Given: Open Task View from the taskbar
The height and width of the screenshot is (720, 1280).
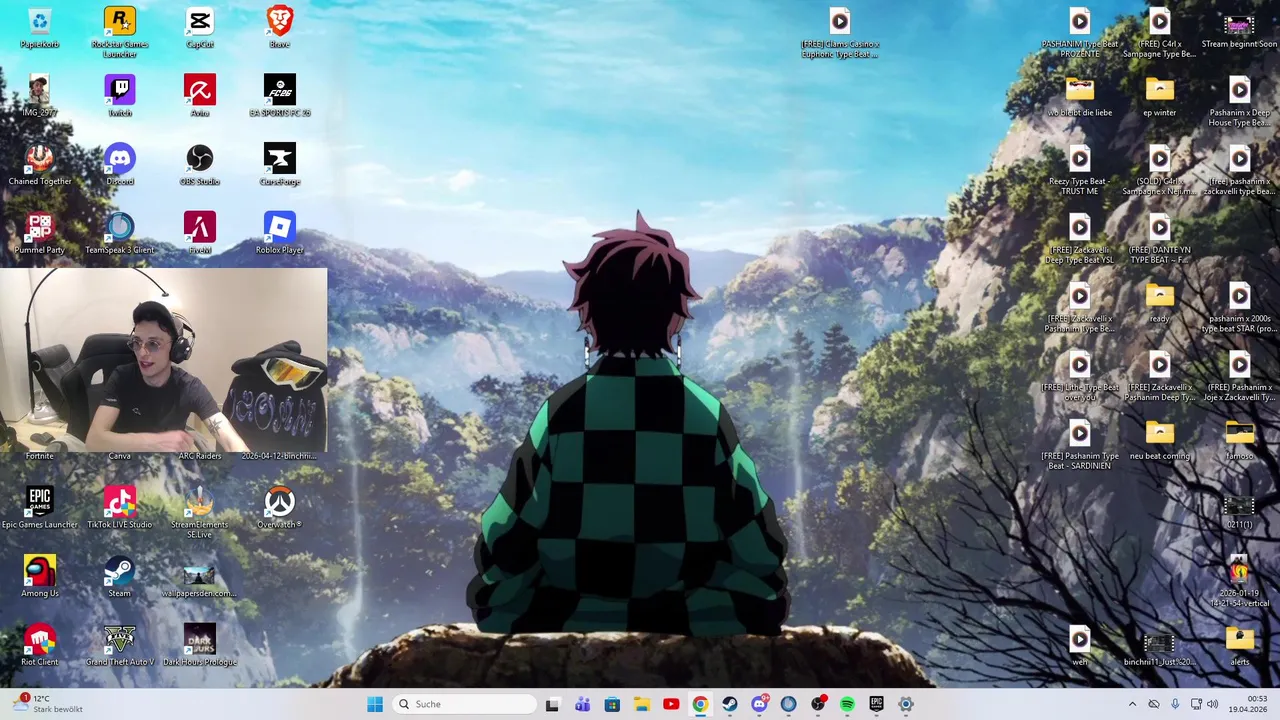Looking at the screenshot, I should 552,704.
